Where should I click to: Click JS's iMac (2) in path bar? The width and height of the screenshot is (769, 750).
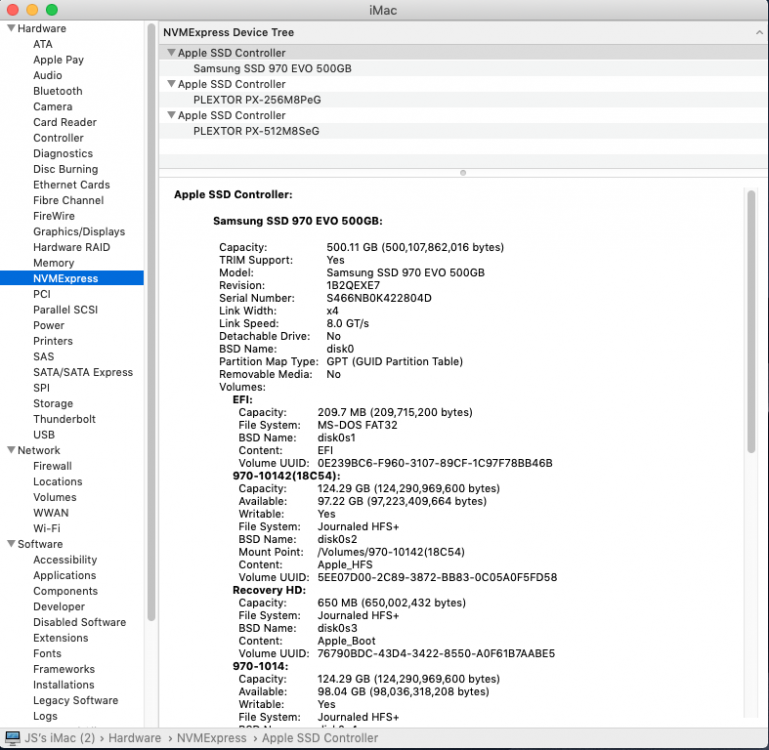tap(60, 738)
